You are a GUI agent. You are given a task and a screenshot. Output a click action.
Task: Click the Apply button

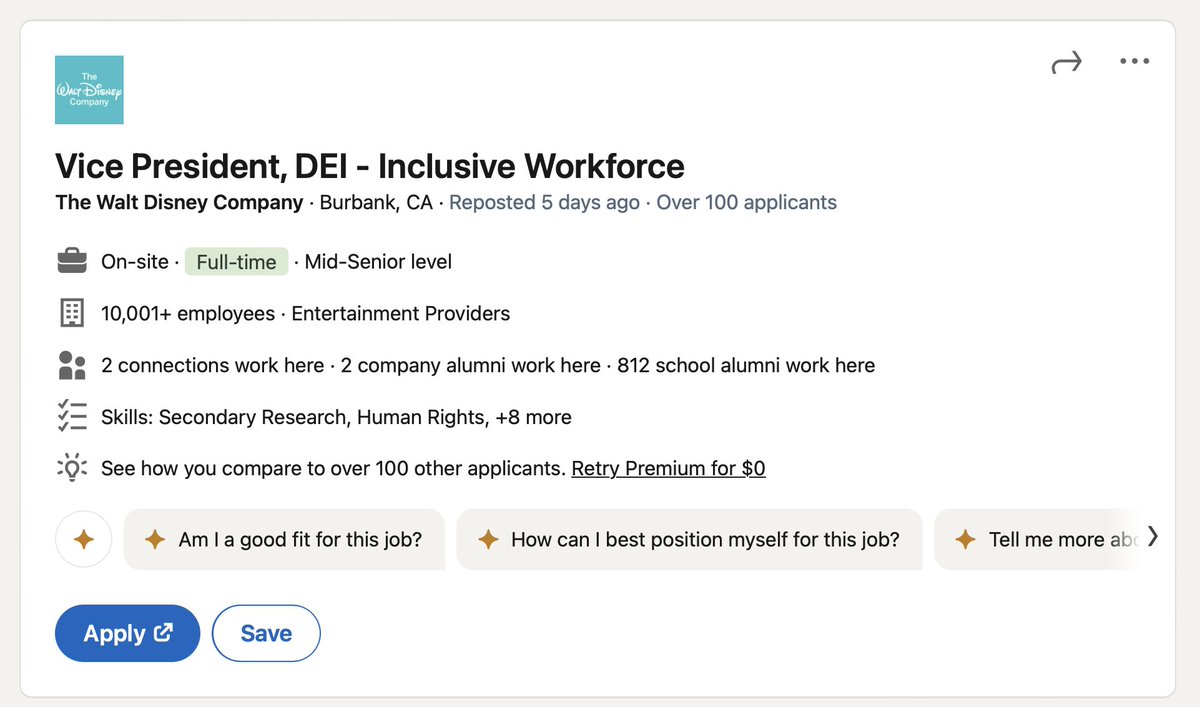(128, 633)
